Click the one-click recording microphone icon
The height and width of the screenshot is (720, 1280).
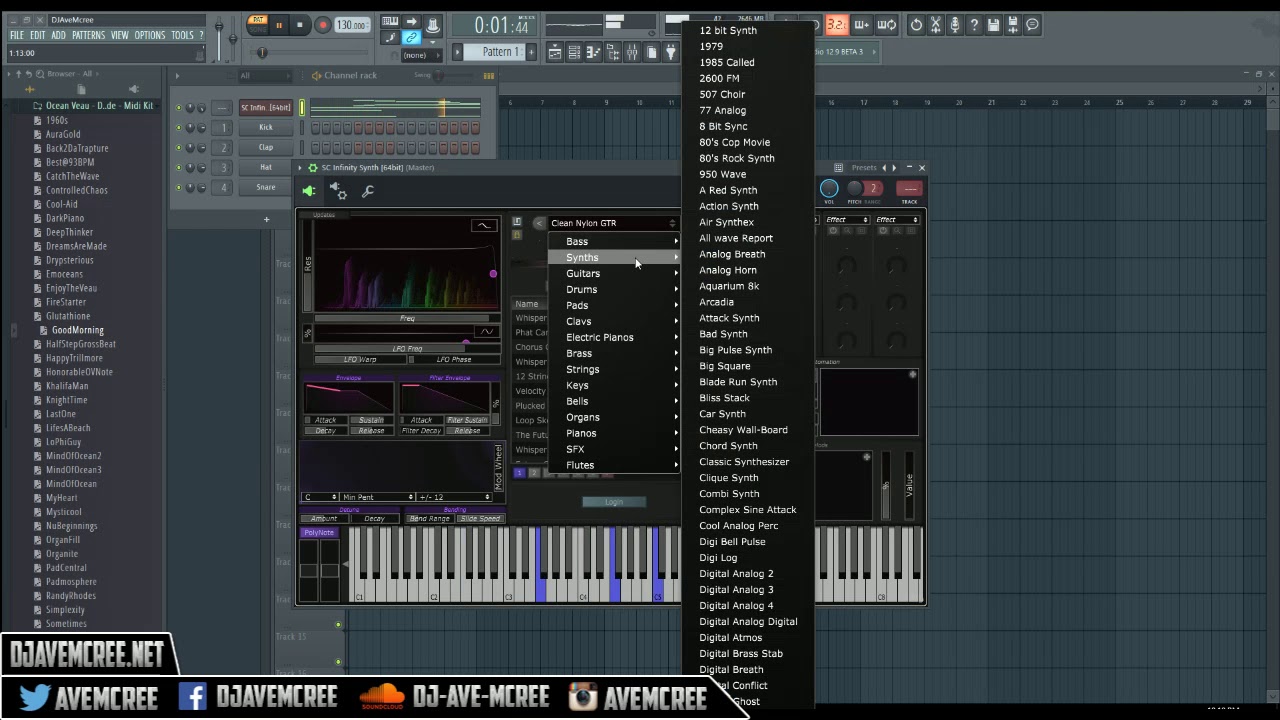pos(955,25)
